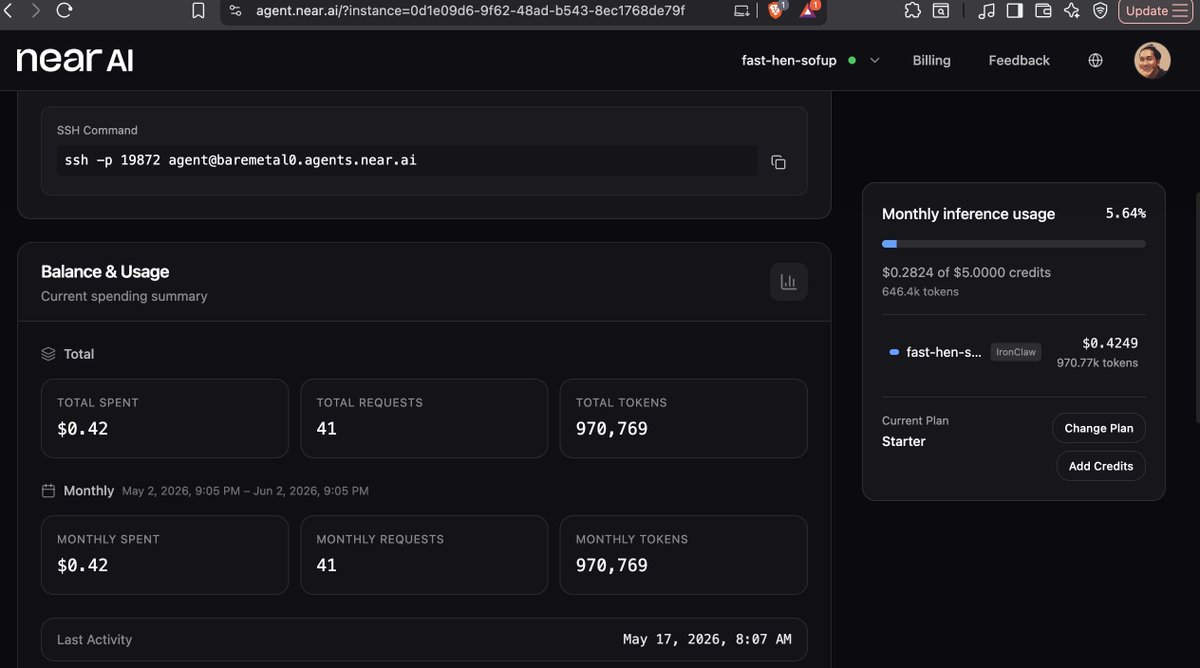Click the Total Spent $0.42 card
Image resolution: width=1200 pixels, height=668 pixels.
click(x=164, y=418)
